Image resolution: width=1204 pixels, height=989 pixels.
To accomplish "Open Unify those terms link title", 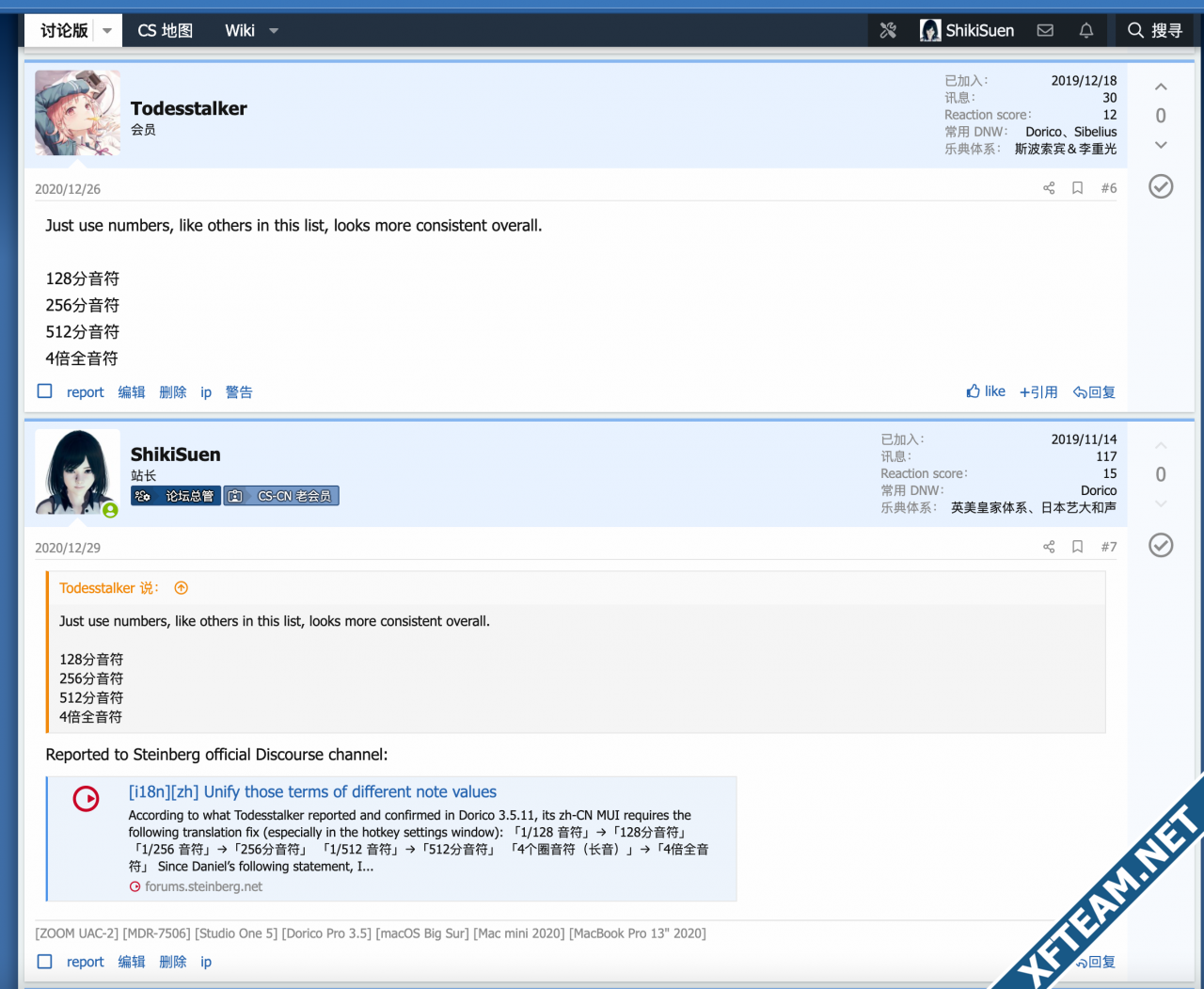I will coord(312,792).
